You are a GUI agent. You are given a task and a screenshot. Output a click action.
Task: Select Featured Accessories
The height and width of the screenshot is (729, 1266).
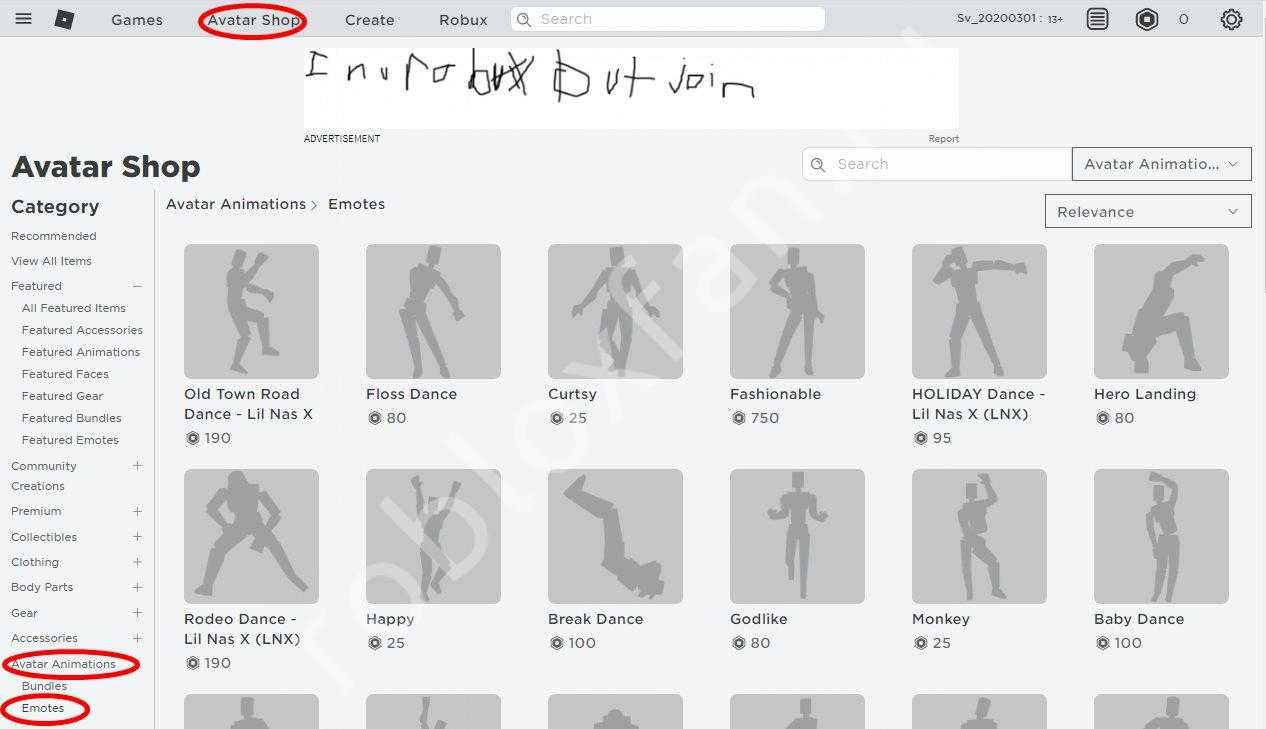82,330
